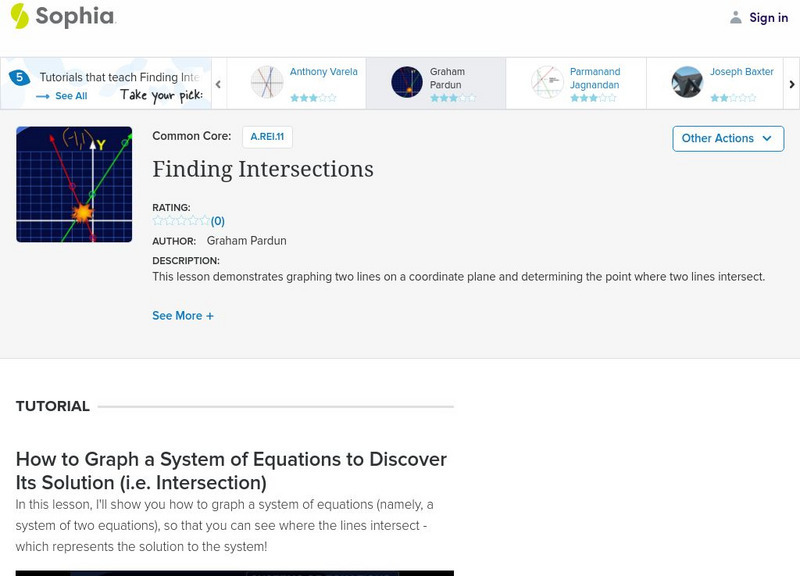
Task: Click Parmanand Jagnandan's name link
Action: (595, 78)
